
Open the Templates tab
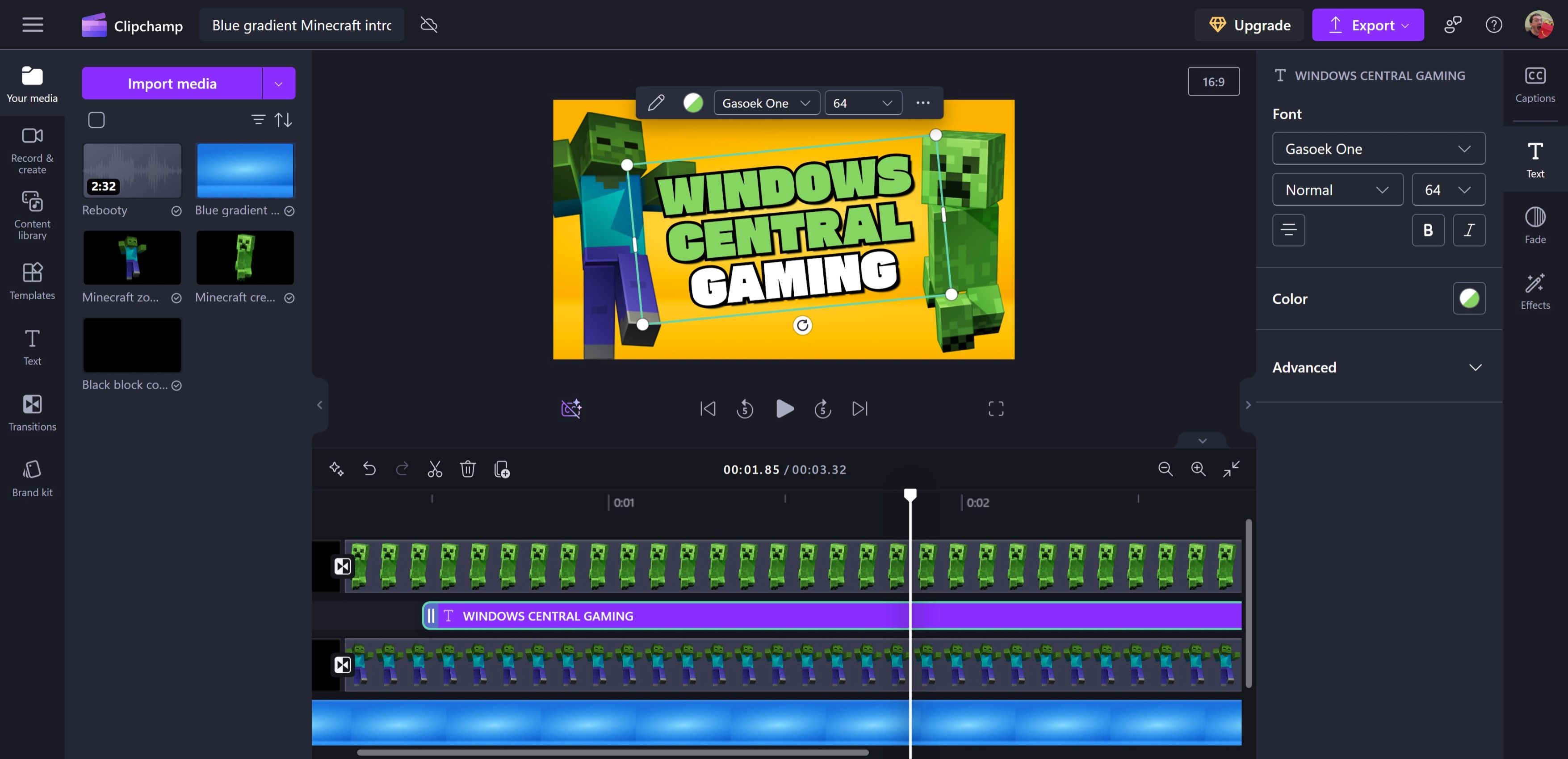(x=32, y=281)
